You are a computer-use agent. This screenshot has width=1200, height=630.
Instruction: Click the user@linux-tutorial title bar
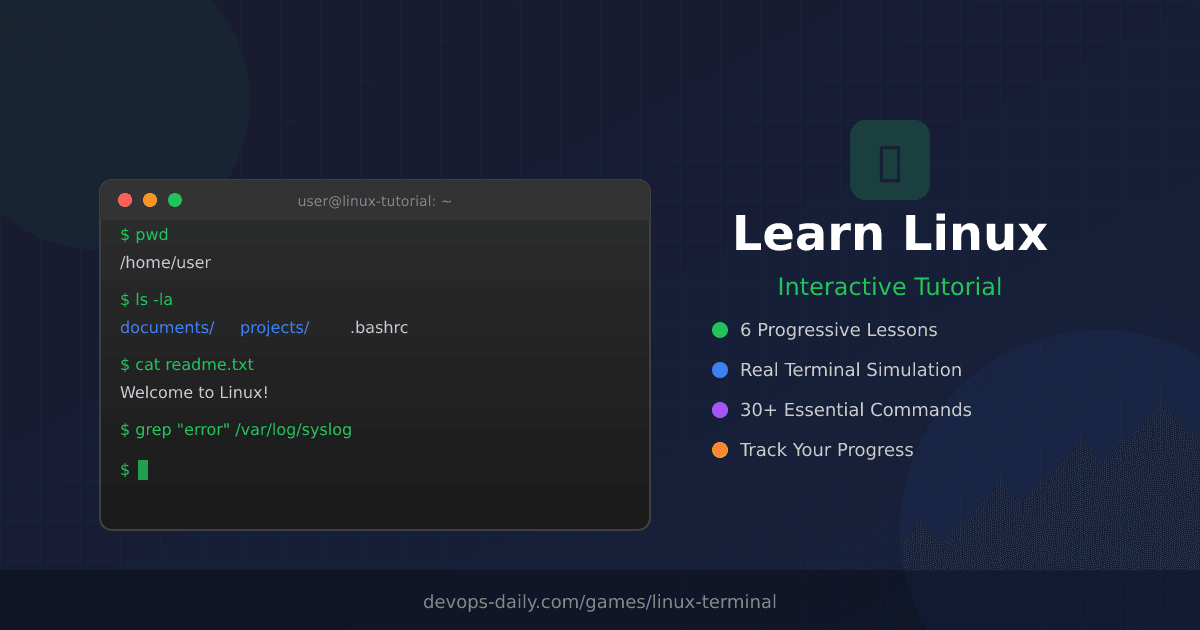pyautogui.click(x=373, y=200)
